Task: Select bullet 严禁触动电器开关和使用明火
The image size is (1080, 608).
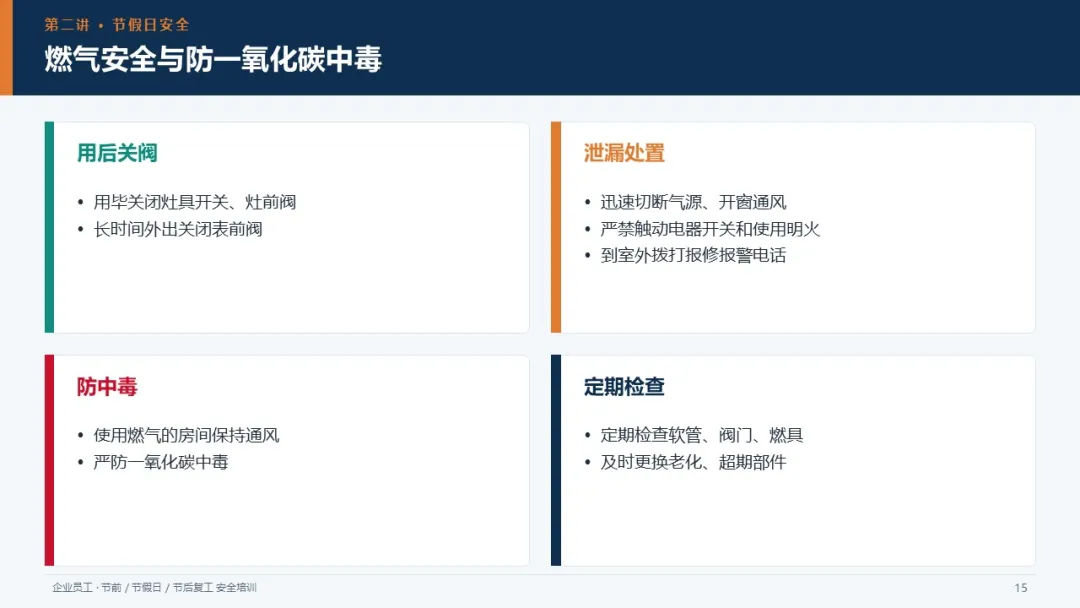Action: [x=710, y=229]
